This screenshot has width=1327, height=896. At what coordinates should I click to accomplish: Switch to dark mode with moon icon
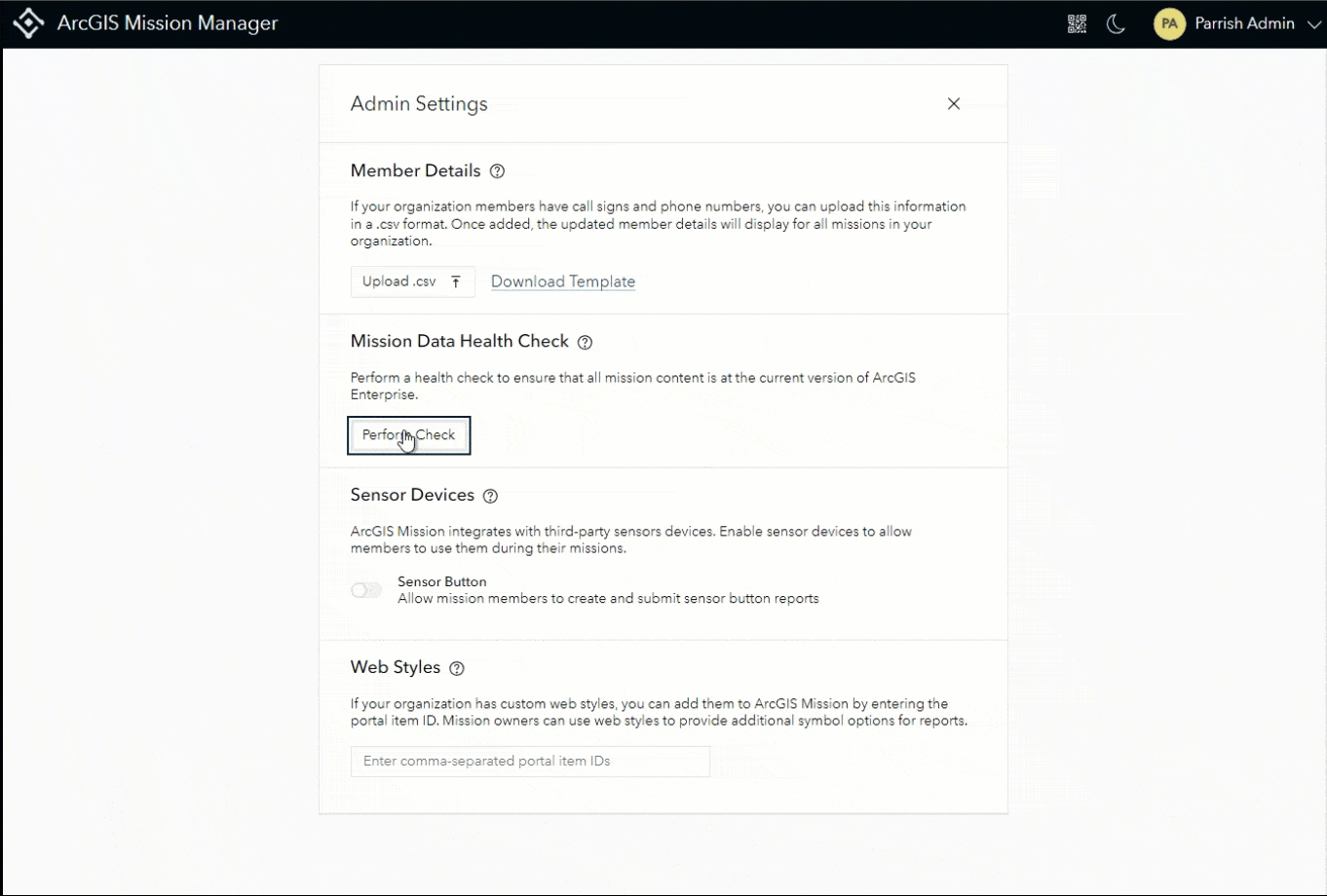coord(1117,24)
